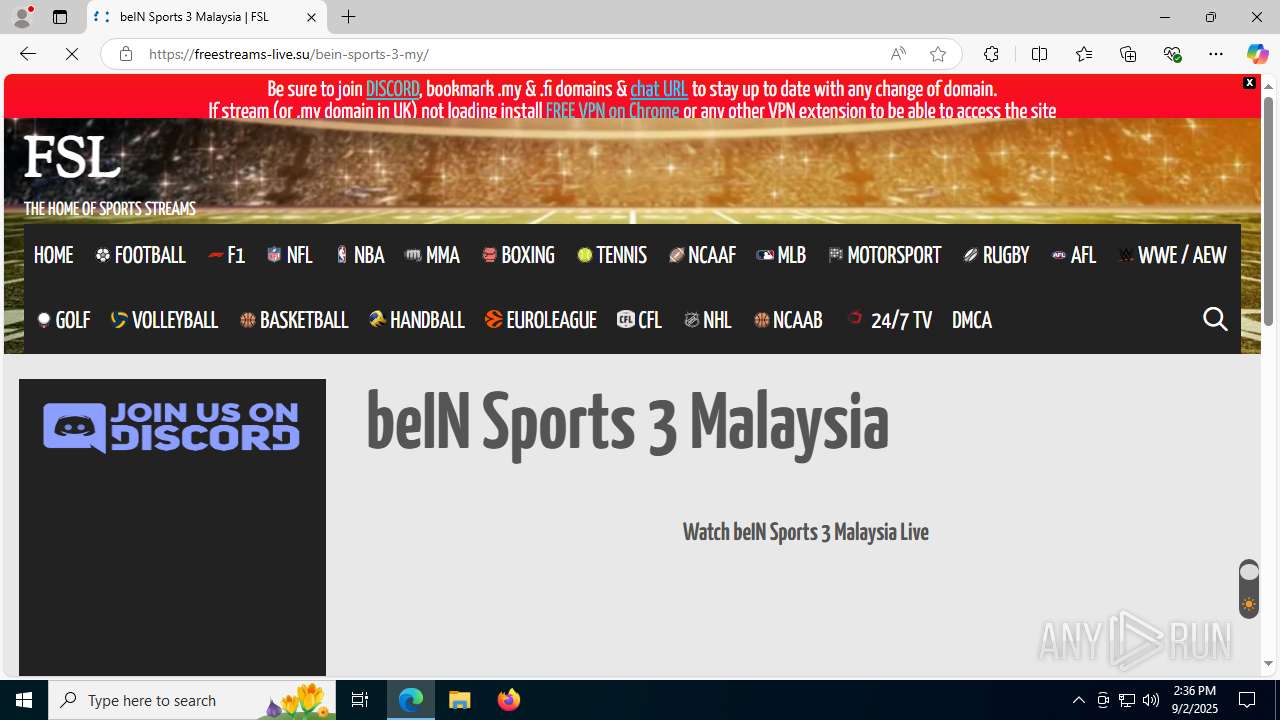Open the BOXING category
Screen dimensions: 1280x720
pos(518,255)
